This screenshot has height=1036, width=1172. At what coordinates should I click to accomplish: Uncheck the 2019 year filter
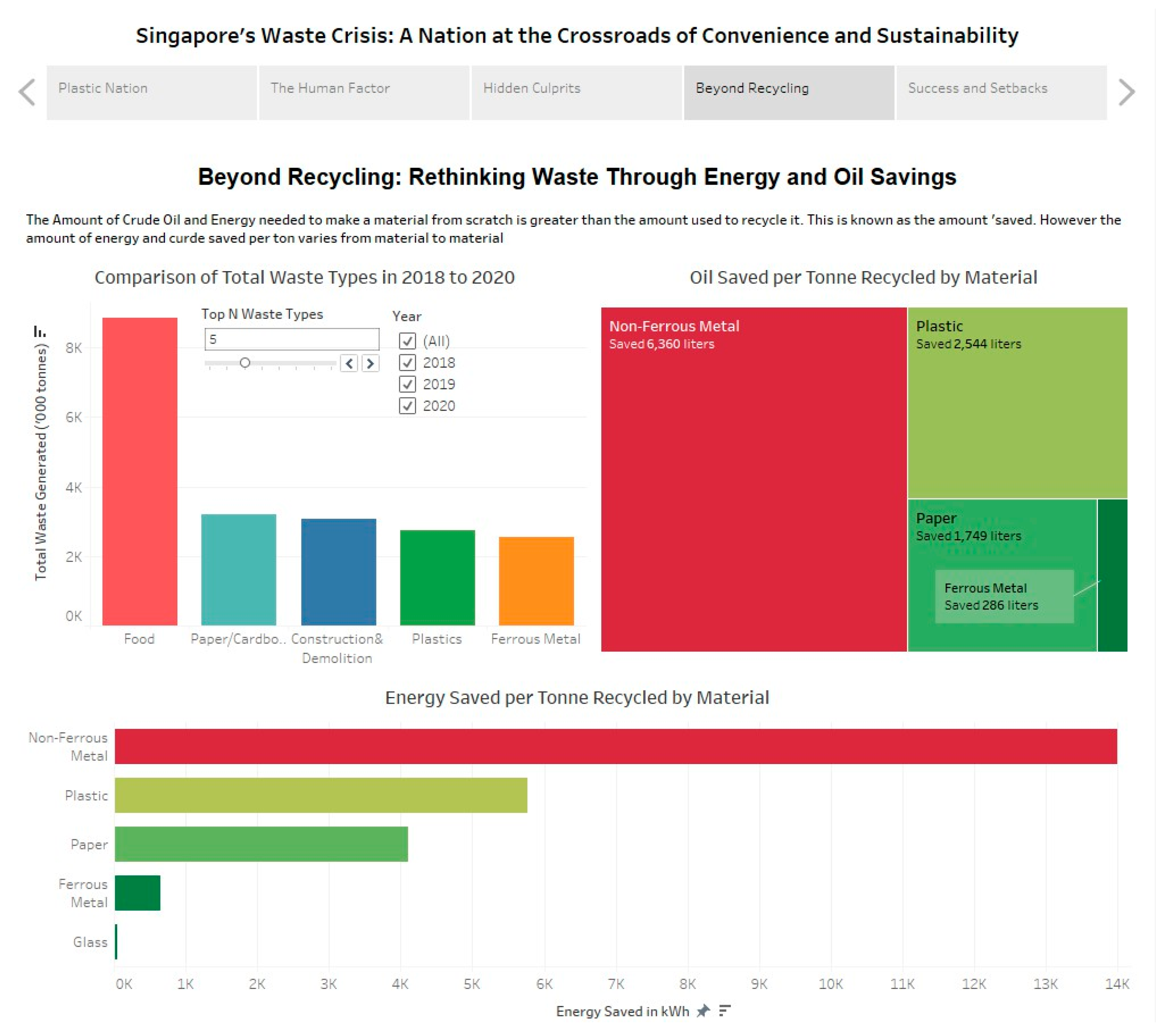407,384
